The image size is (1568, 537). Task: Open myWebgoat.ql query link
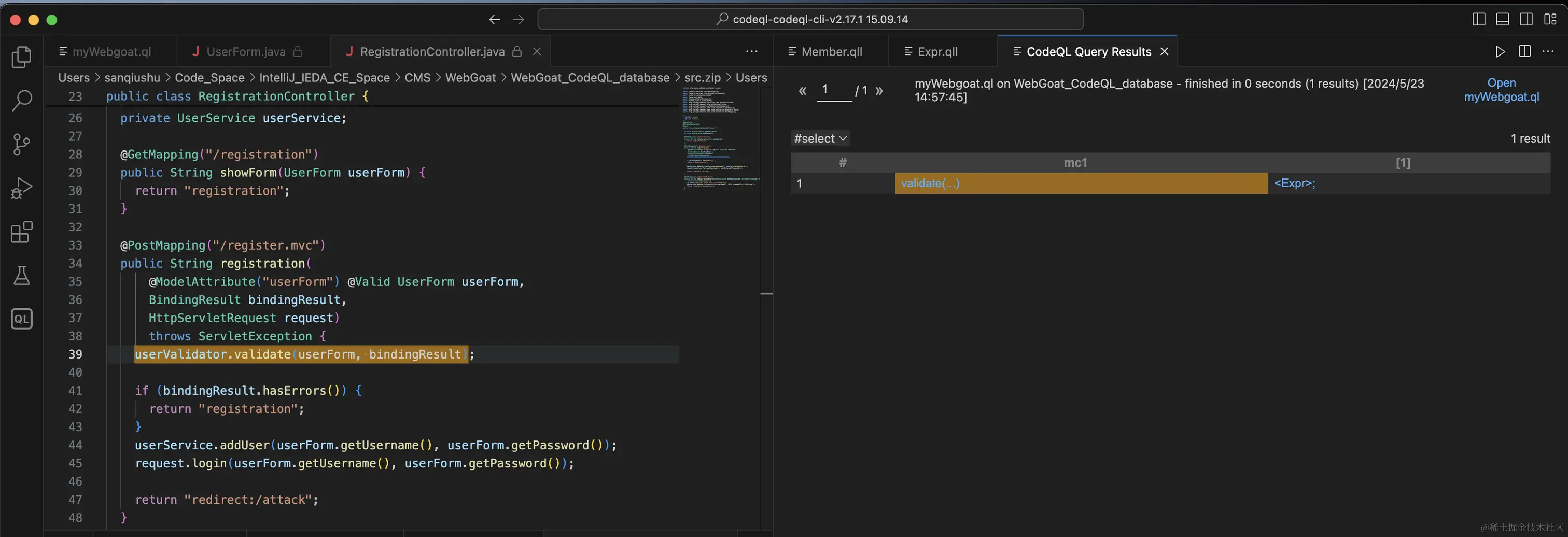point(1501,90)
